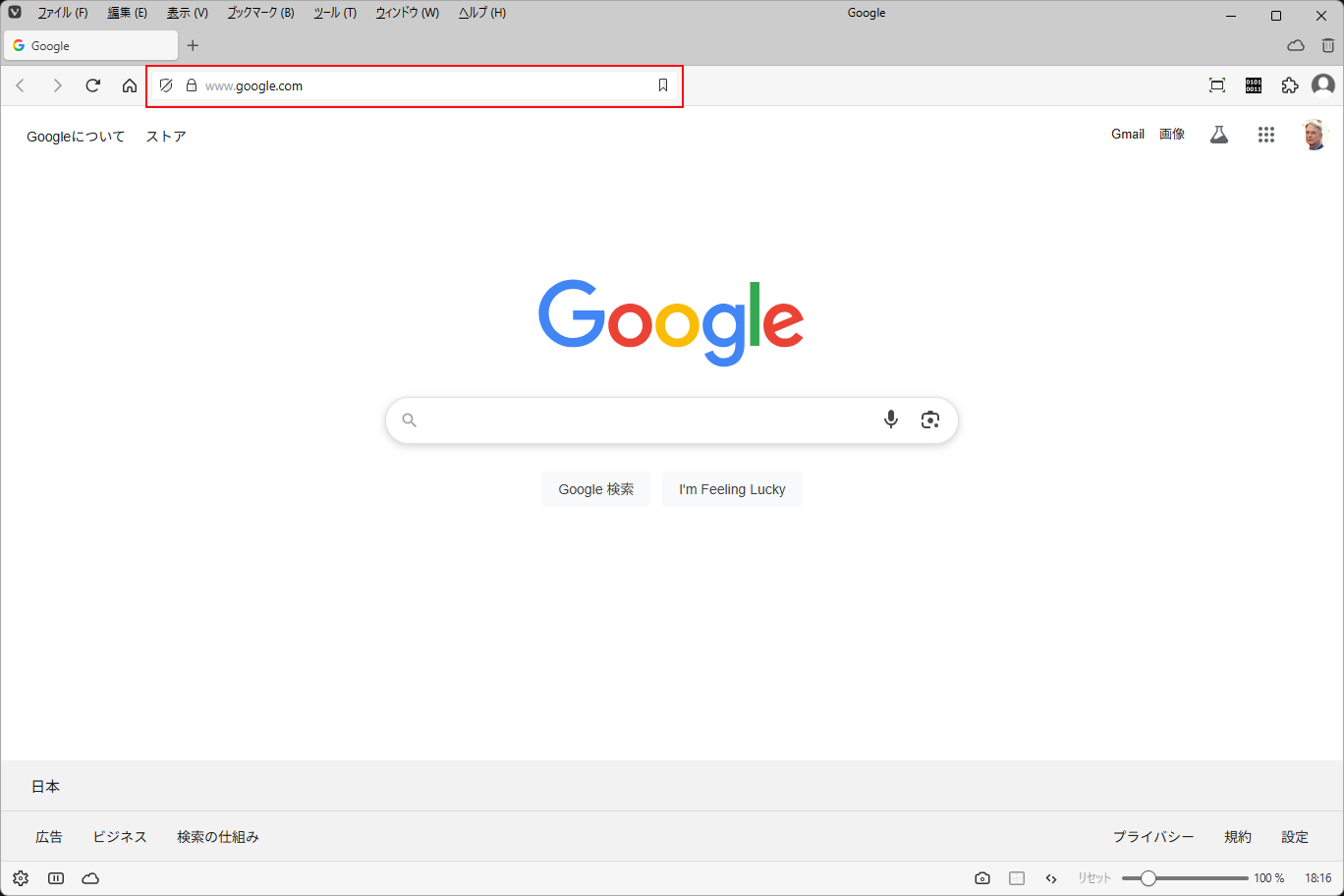The height and width of the screenshot is (896, 1344).
Task: Click the 日本 region text in the footer
Action: [46, 786]
